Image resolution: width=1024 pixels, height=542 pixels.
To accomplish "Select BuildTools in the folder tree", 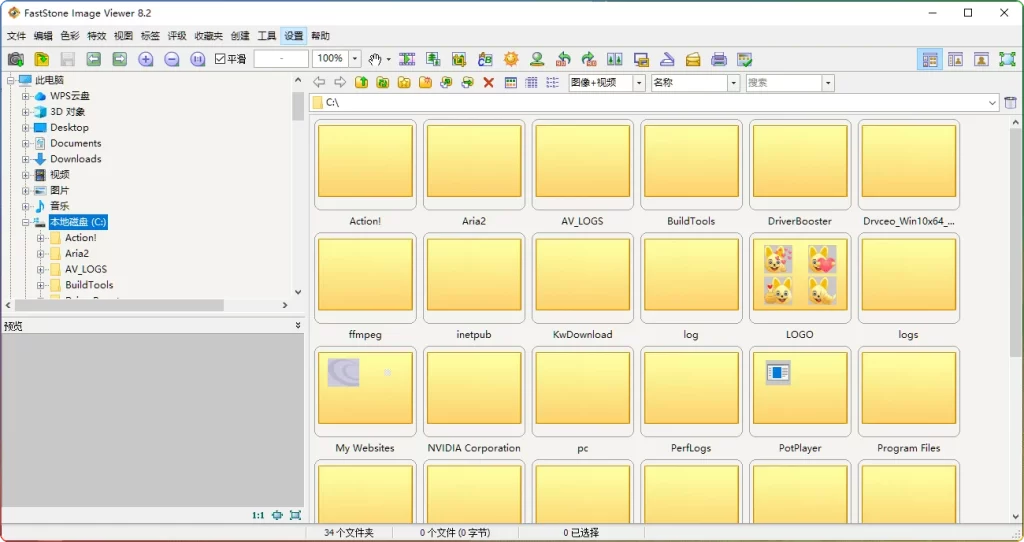I will [89, 285].
